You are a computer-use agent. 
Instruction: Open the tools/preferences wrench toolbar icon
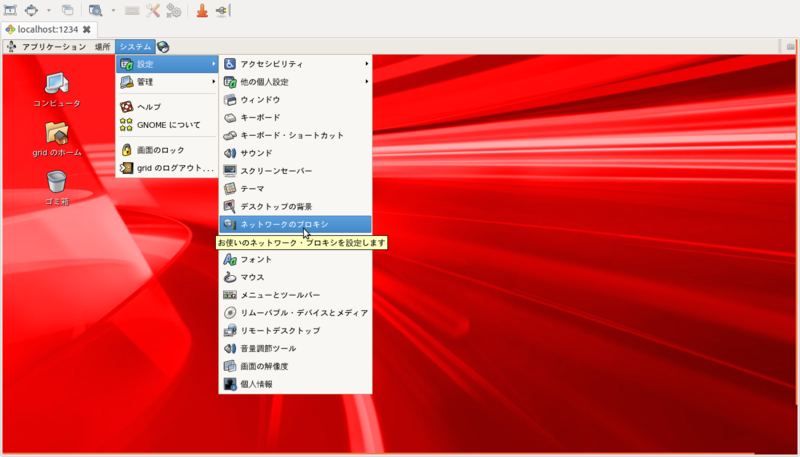click(x=153, y=10)
